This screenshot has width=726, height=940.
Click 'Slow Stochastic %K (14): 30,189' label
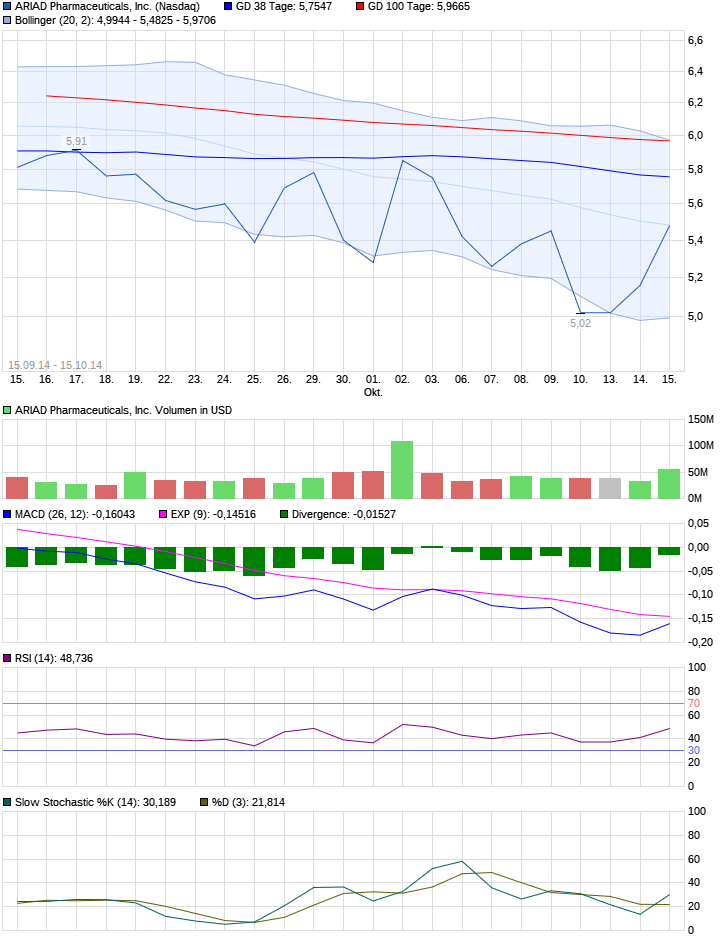pos(95,802)
